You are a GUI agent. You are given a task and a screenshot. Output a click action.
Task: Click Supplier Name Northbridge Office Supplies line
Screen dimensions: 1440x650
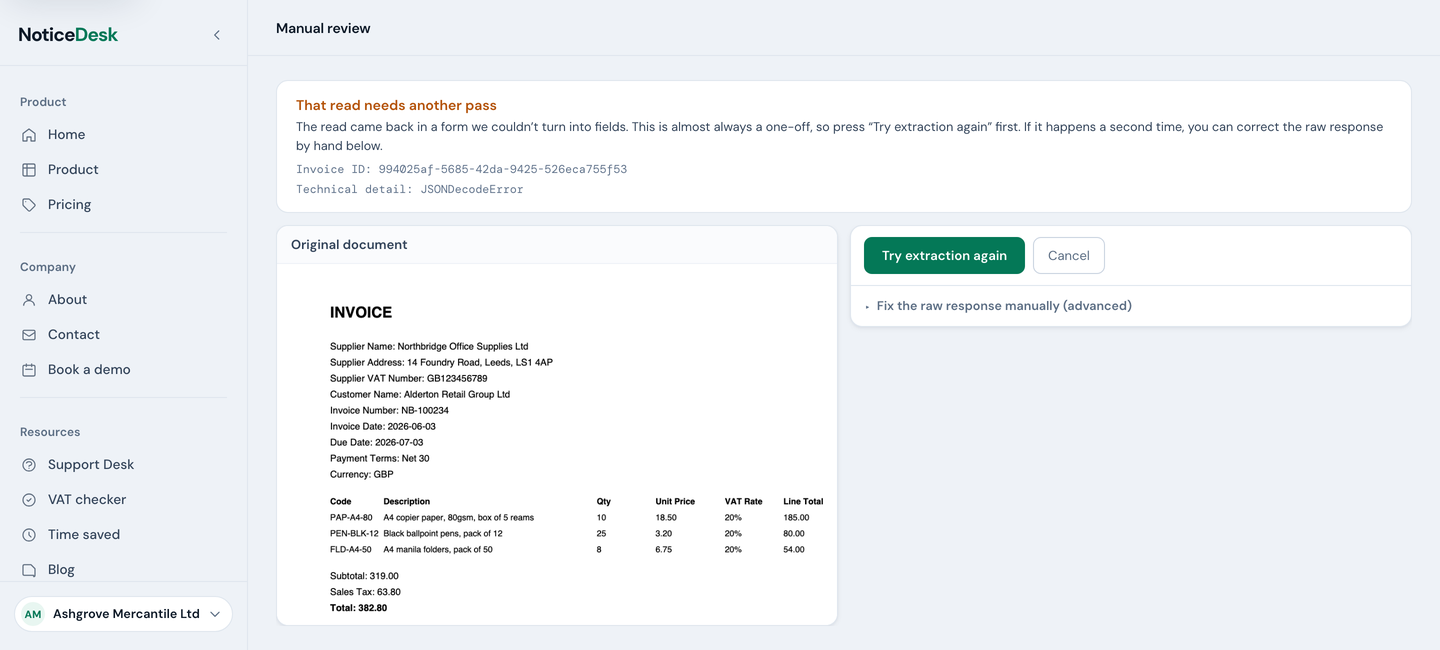429,346
